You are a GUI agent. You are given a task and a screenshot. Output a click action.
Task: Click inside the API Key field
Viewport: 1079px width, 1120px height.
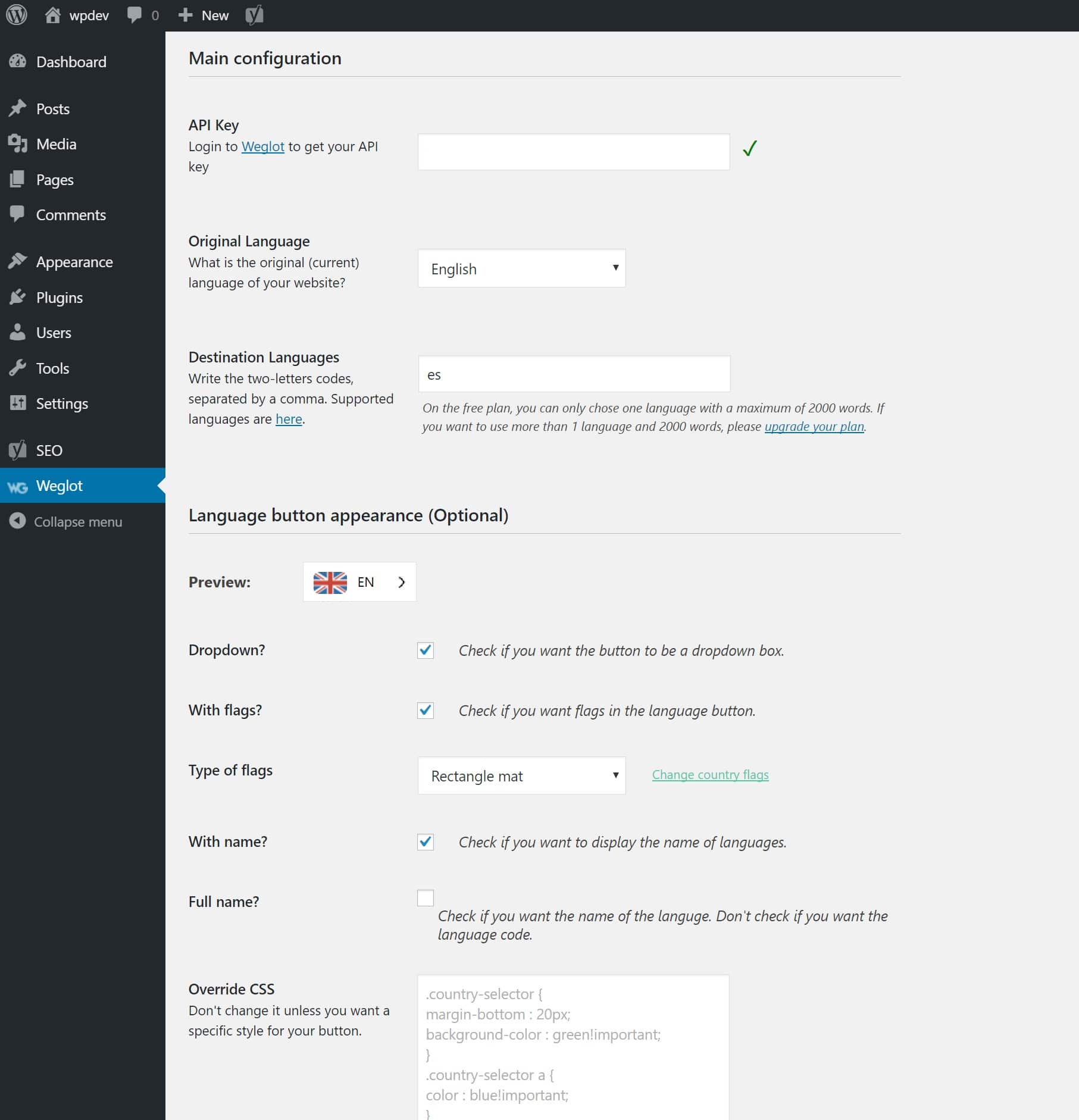point(573,152)
